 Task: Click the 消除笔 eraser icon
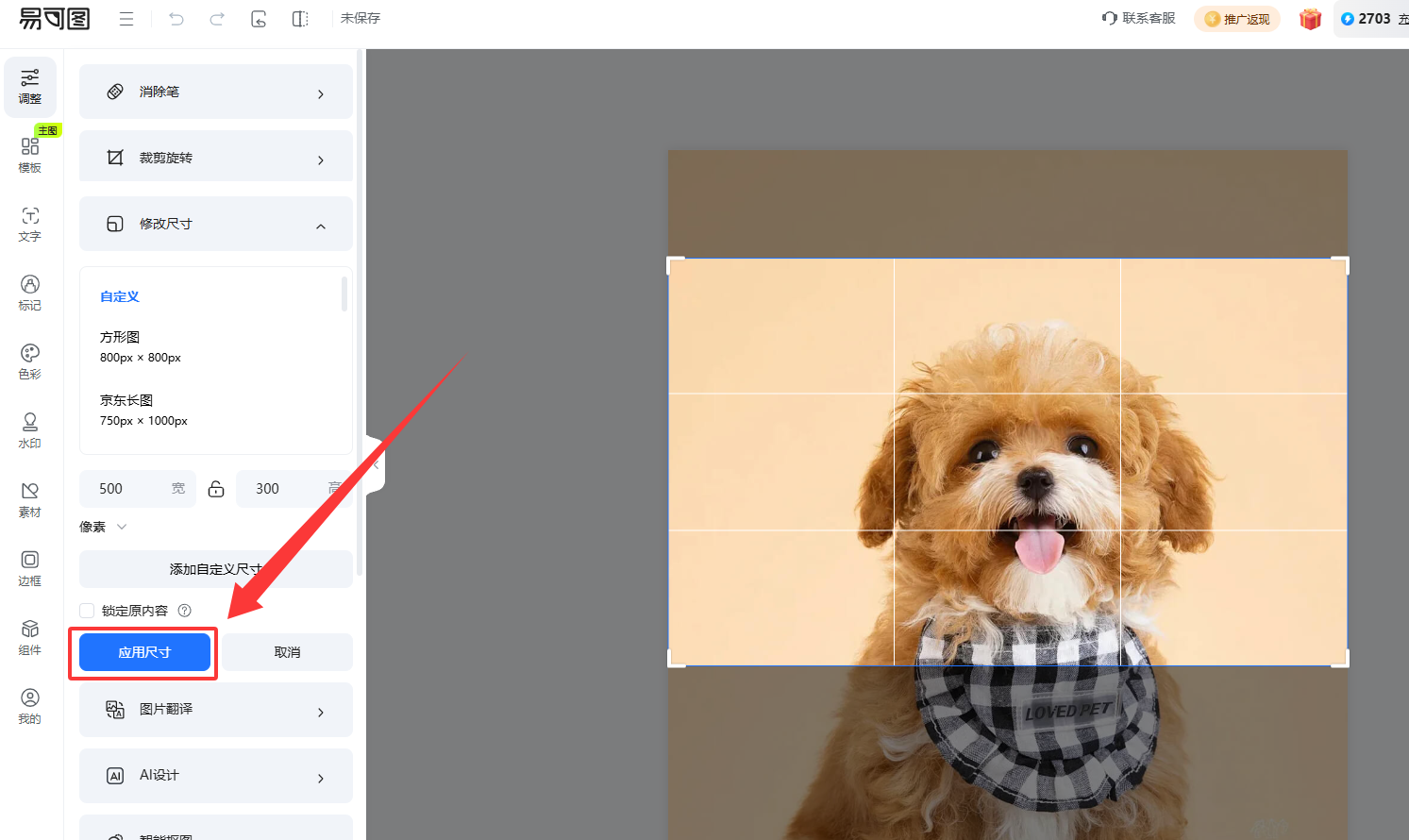click(x=115, y=92)
